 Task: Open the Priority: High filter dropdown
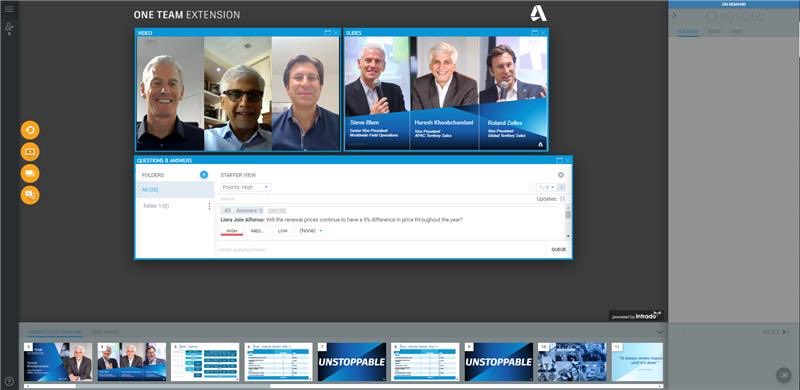point(245,187)
